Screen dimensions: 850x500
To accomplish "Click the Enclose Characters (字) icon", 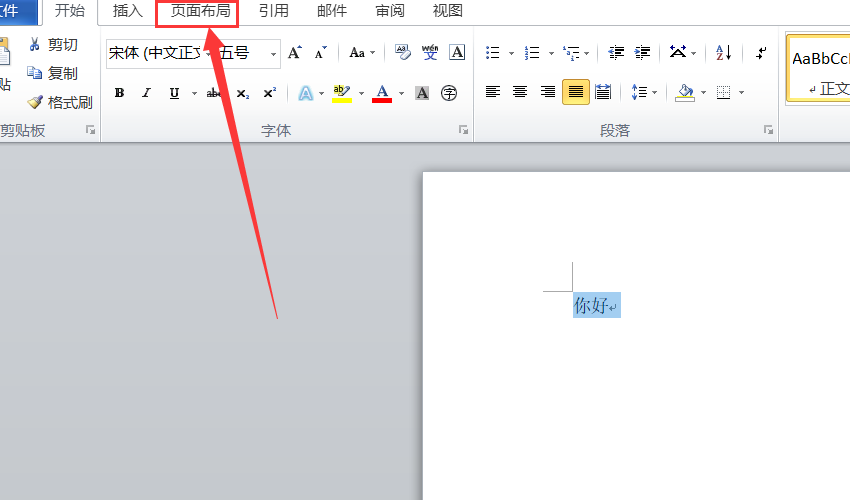I will point(449,93).
